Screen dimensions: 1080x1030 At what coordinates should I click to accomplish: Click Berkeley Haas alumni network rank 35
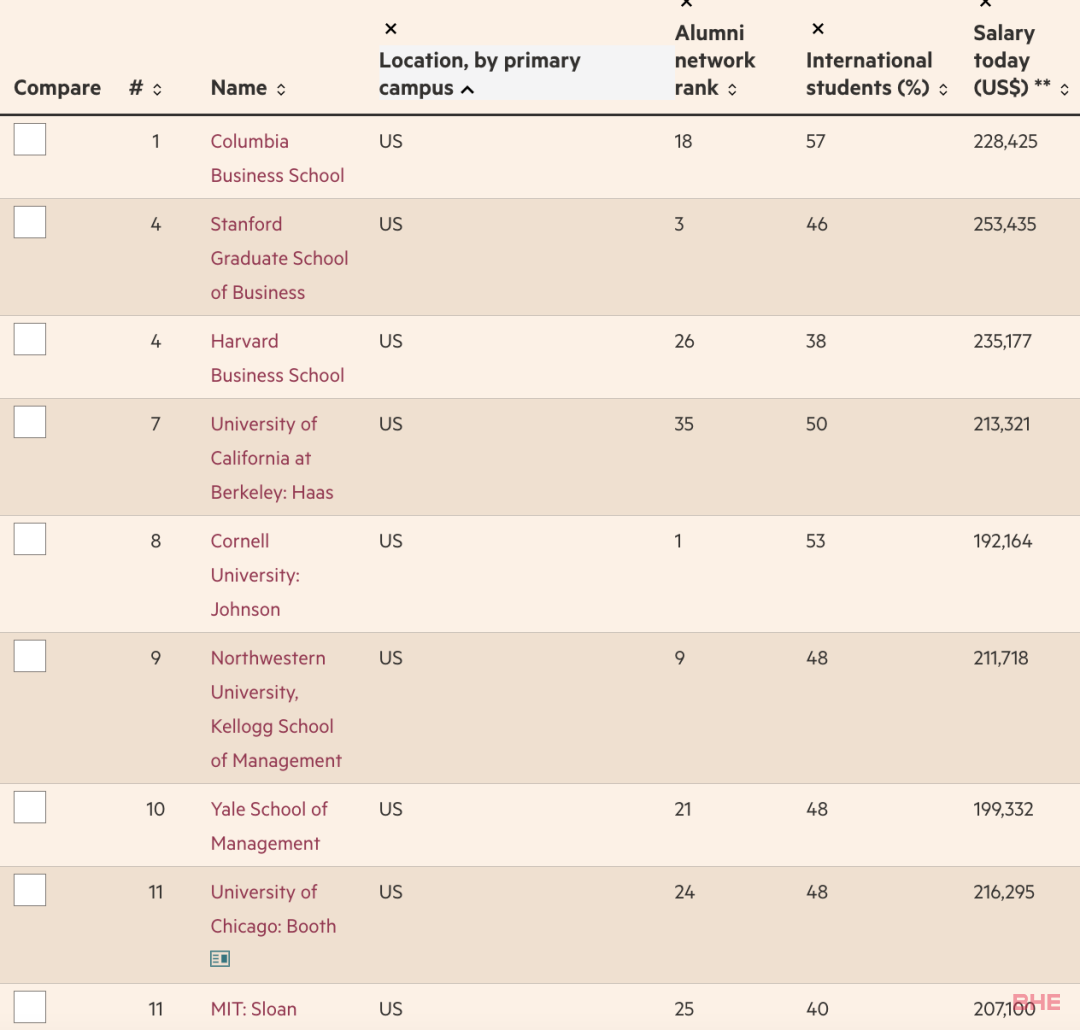tap(684, 424)
